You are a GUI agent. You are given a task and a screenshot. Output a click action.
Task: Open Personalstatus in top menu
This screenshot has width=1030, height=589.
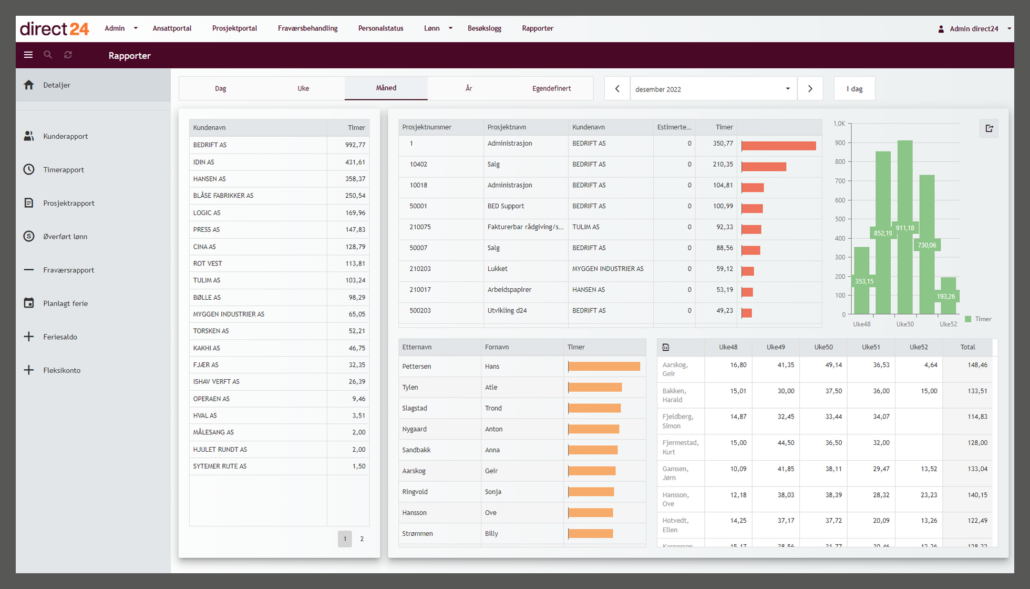coord(380,28)
